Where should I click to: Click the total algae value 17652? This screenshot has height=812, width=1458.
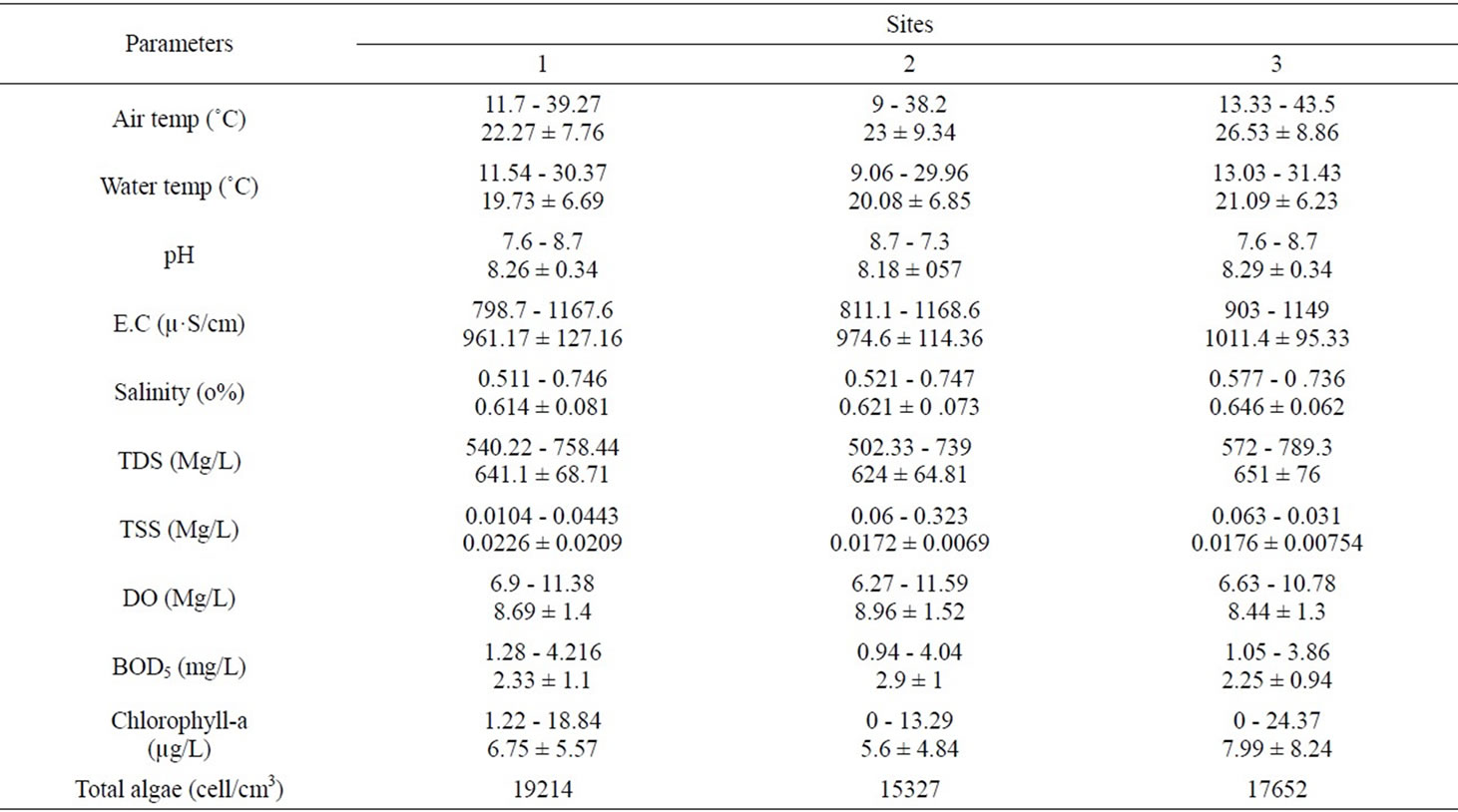pos(1276,789)
